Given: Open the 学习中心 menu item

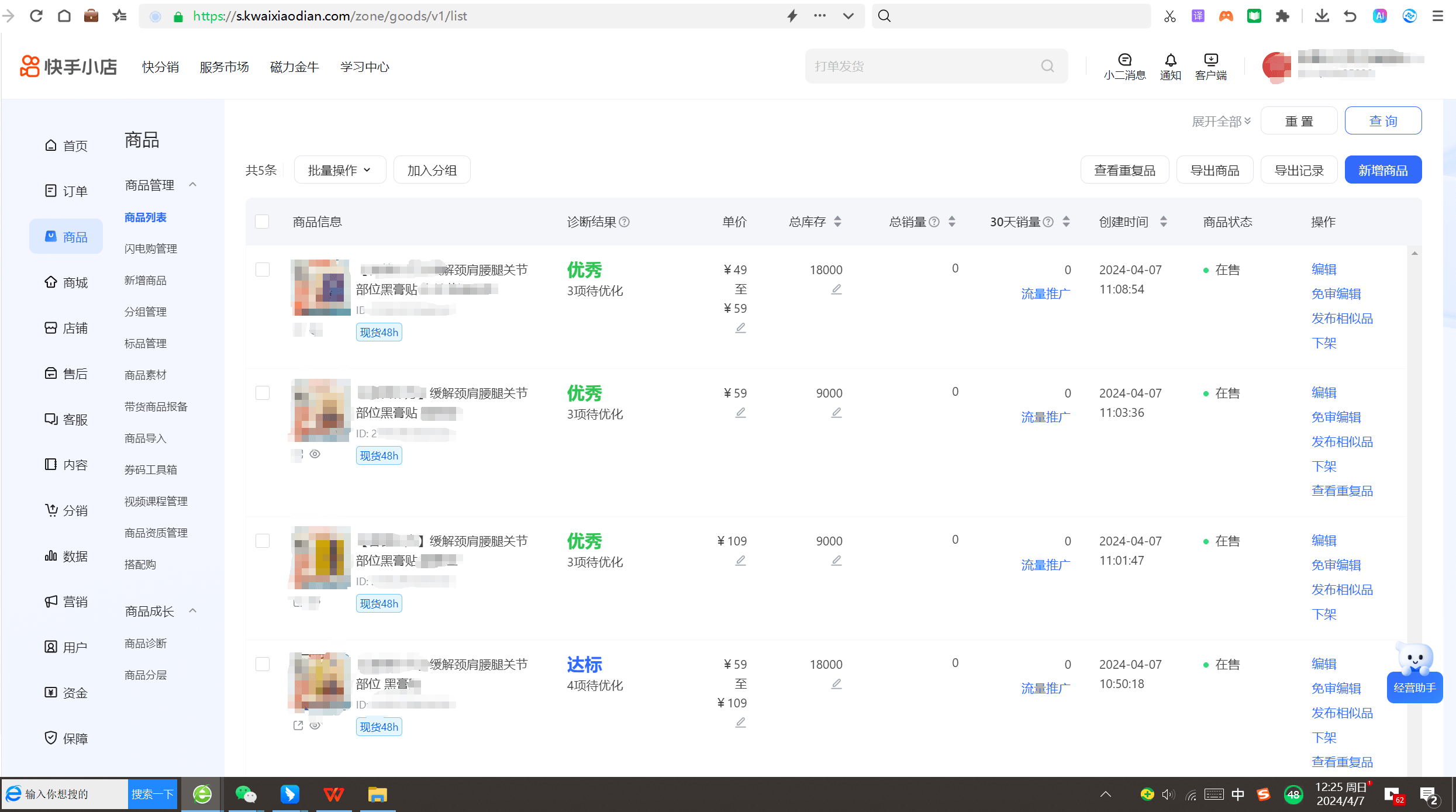Looking at the screenshot, I should 364,66.
